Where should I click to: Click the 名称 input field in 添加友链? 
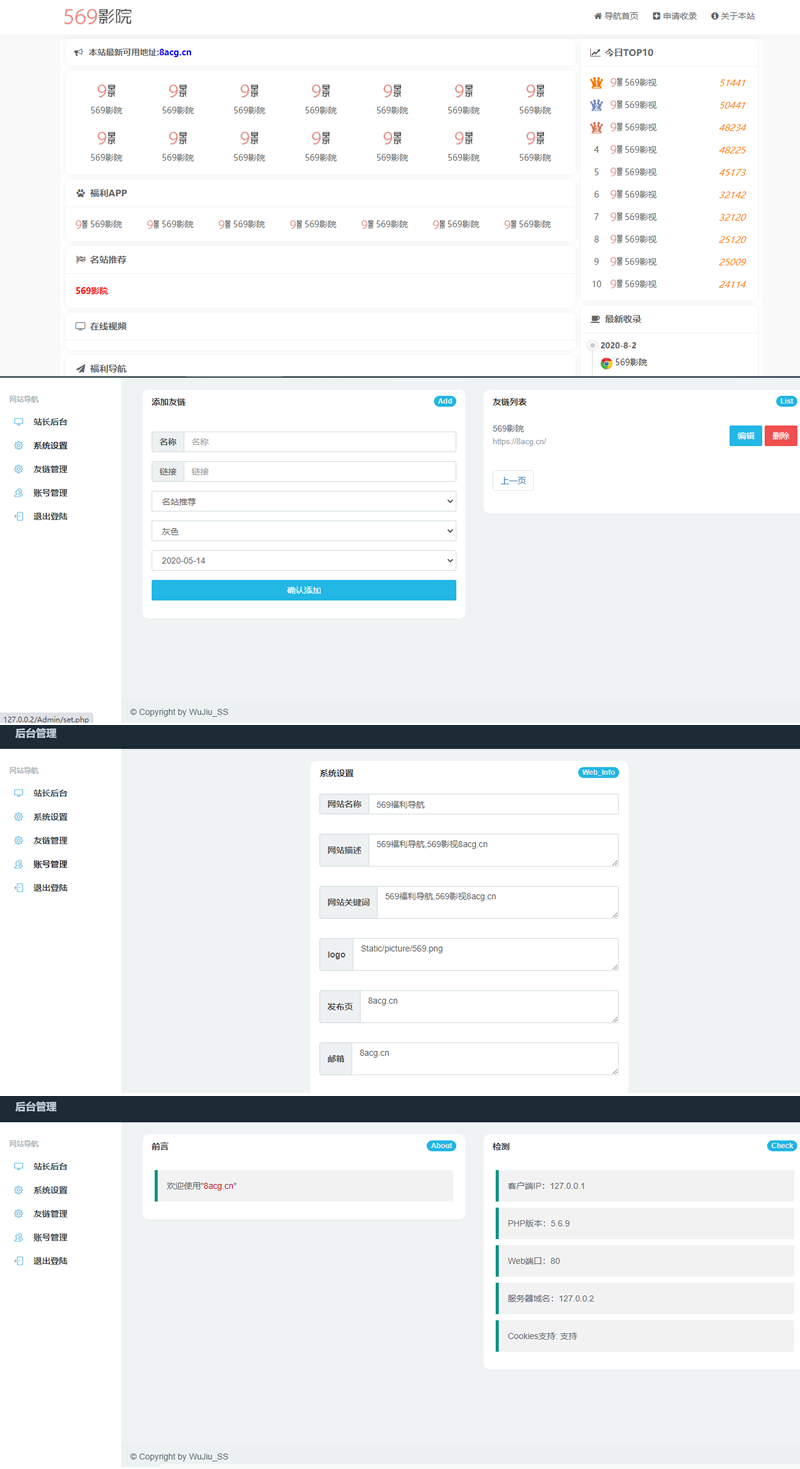[x=318, y=442]
